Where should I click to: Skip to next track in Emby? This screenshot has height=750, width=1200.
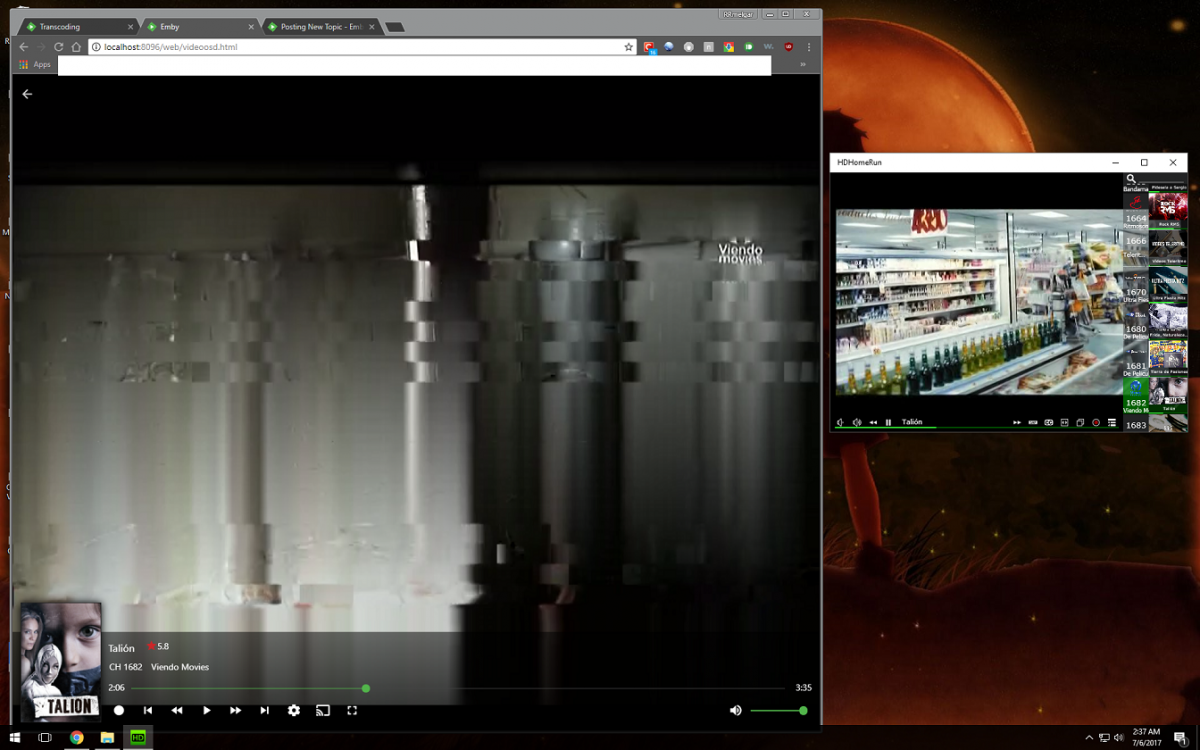(264, 710)
